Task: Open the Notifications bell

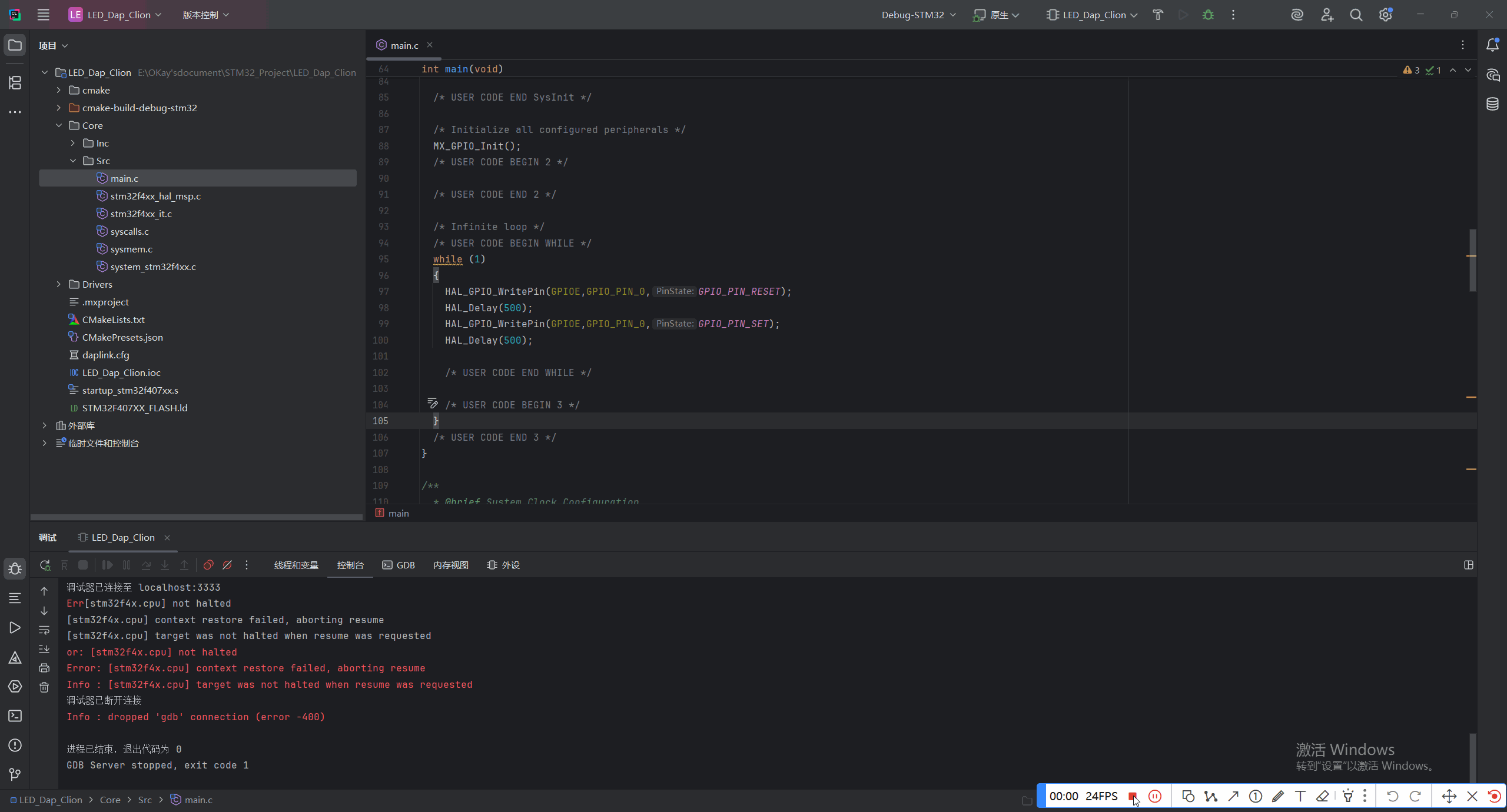Action: [1492, 45]
